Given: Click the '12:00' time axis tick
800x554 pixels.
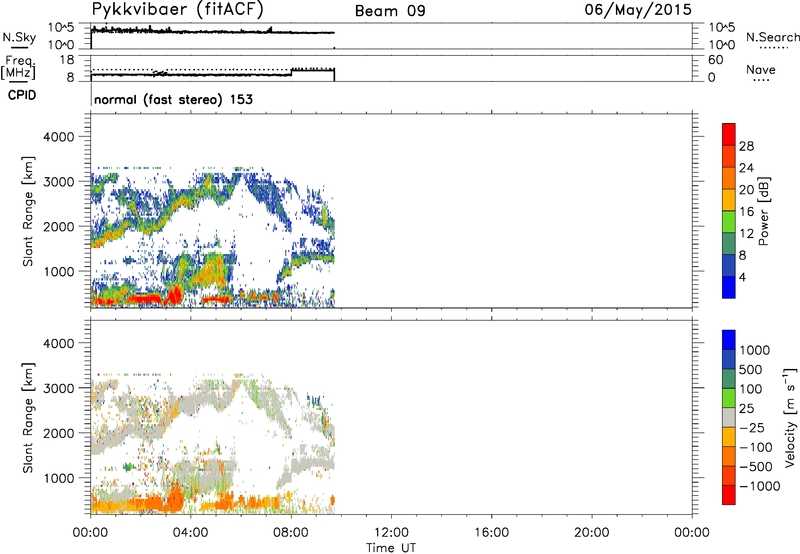Looking at the screenshot, I should [x=391, y=533].
